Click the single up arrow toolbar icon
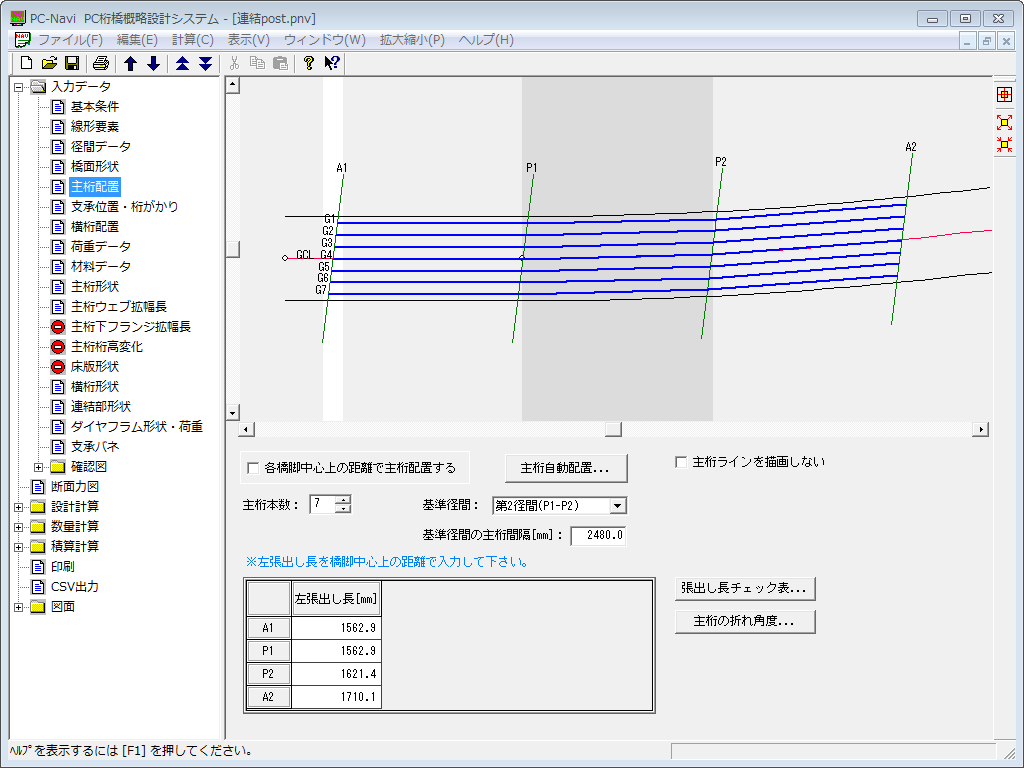 pos(130,63)
